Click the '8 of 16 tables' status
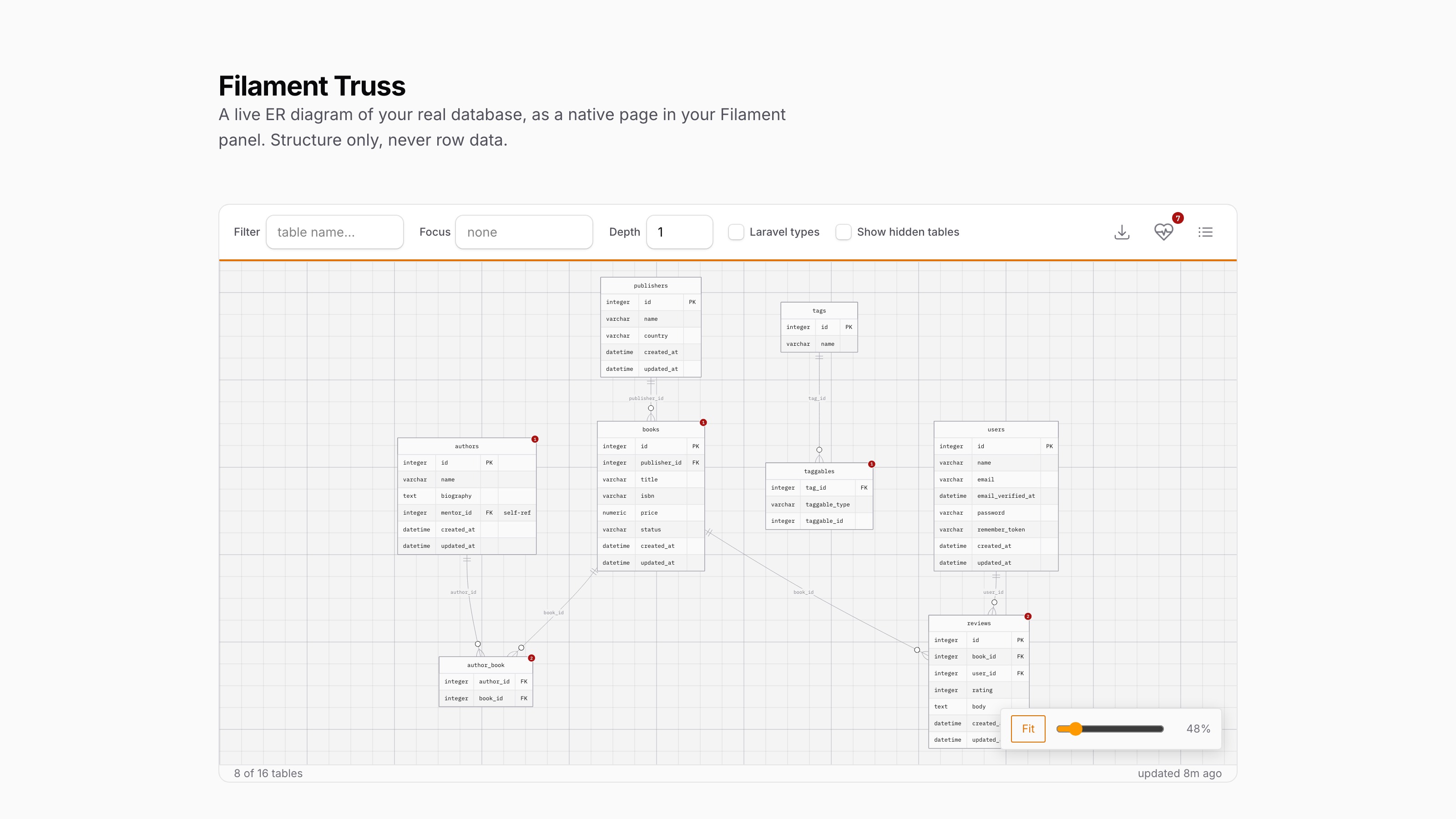 [268, 773]
